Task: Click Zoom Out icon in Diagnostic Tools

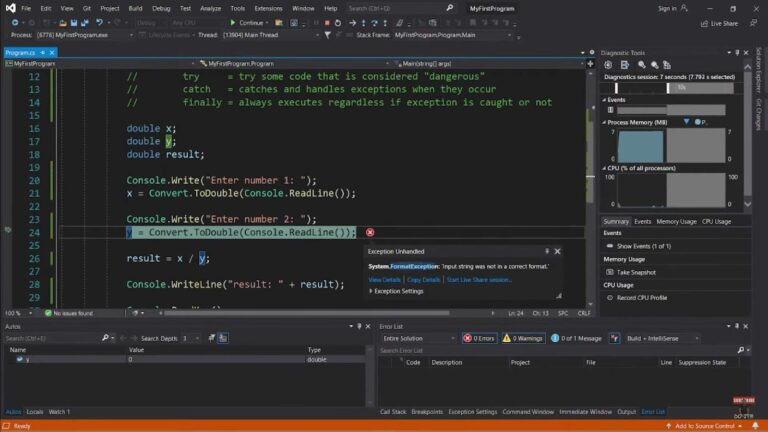Action: (654, 65)
